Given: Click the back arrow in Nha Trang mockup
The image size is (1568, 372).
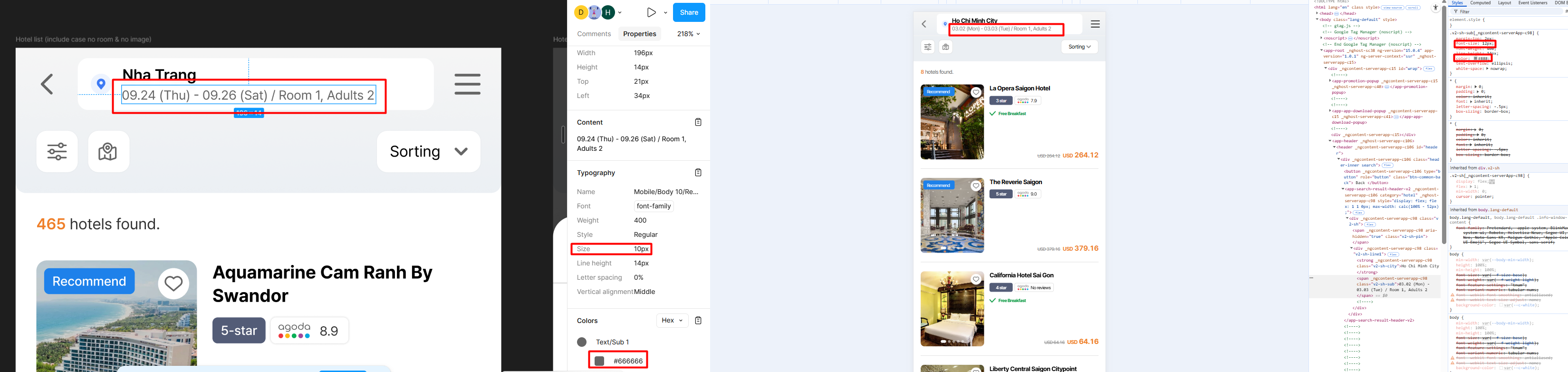Looking at the screenshot, I should point(47,84).
